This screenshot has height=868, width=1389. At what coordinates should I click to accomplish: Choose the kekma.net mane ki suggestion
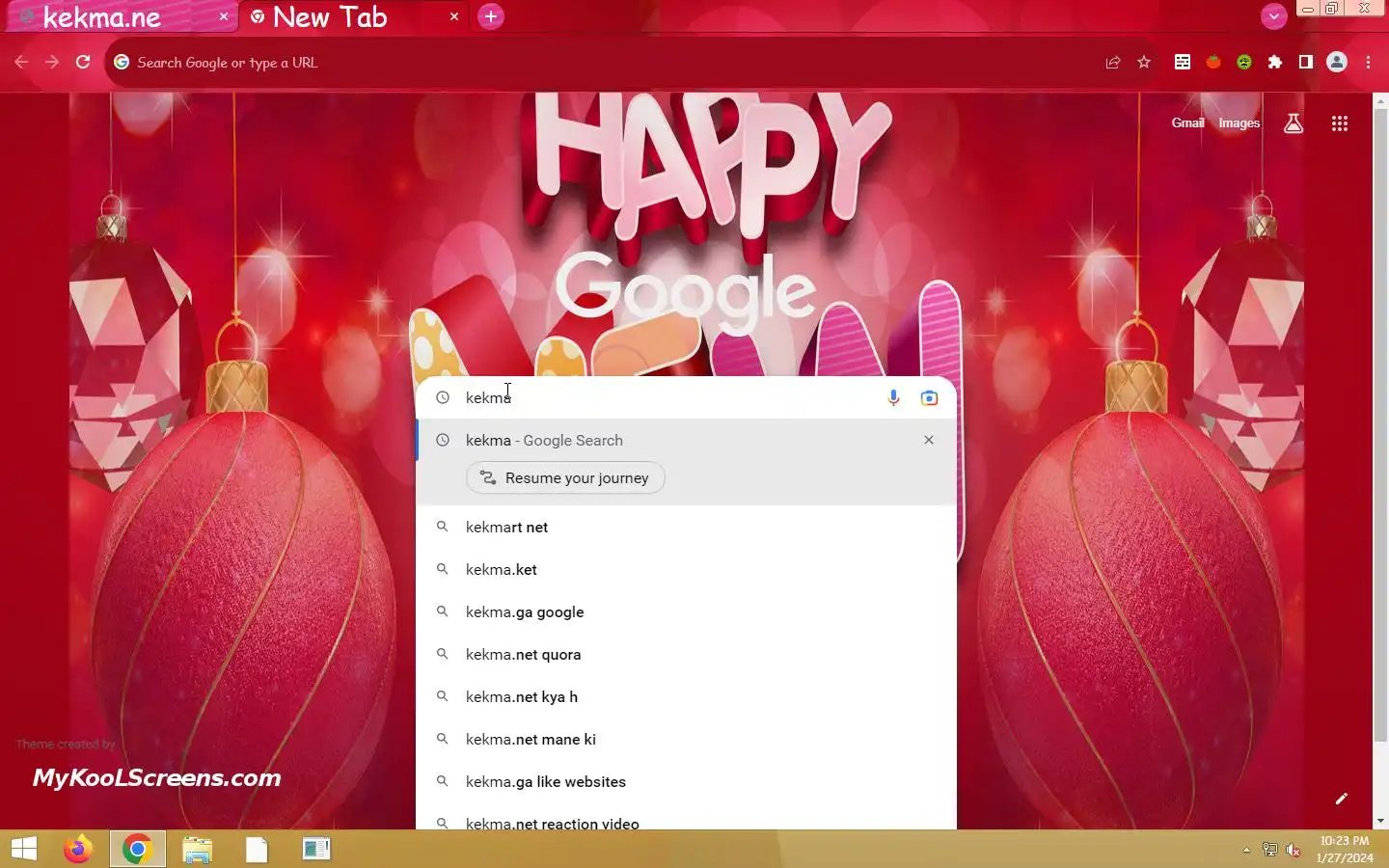tap(686, 739)
